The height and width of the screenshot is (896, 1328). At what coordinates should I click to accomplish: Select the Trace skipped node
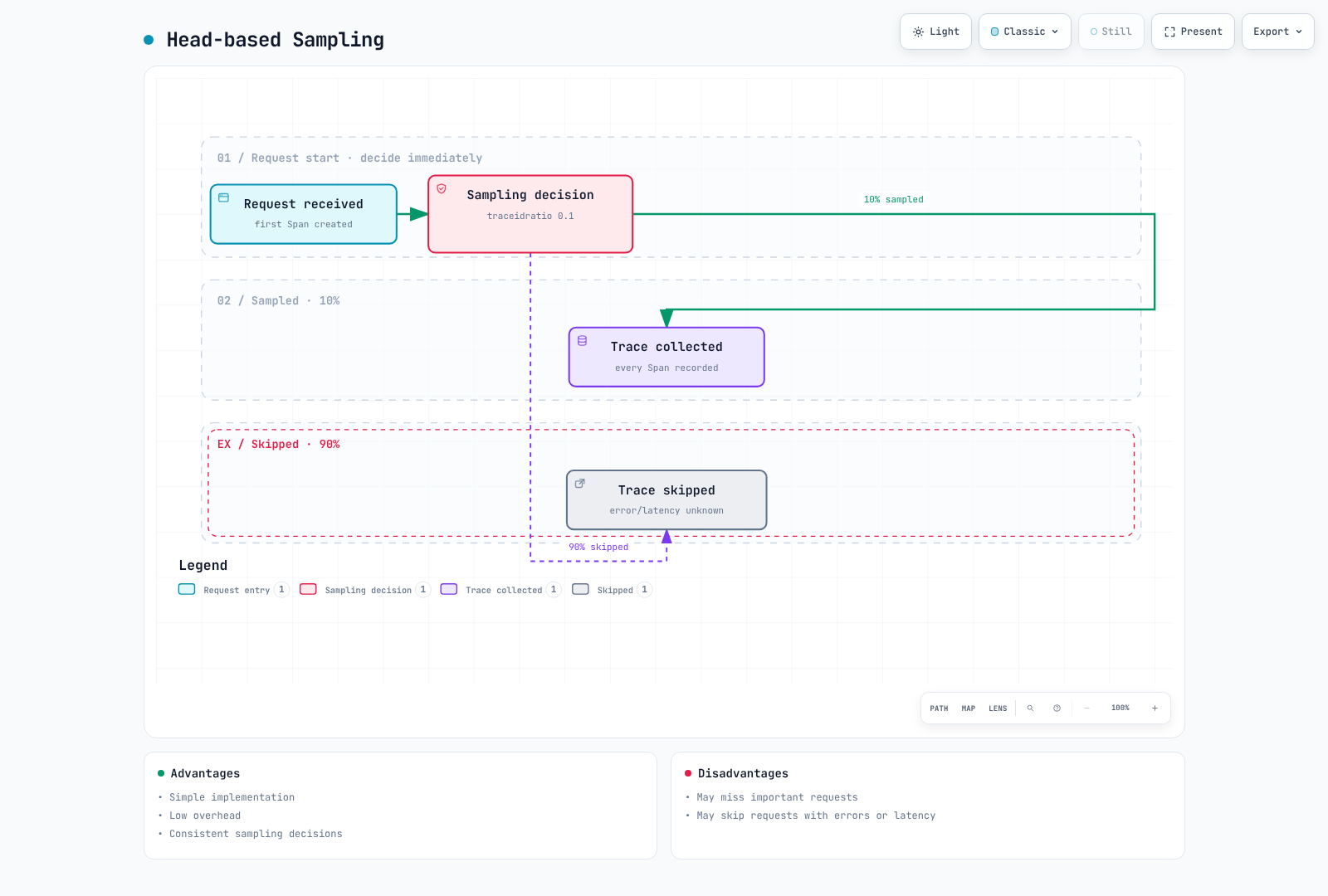tap(666, 499)
